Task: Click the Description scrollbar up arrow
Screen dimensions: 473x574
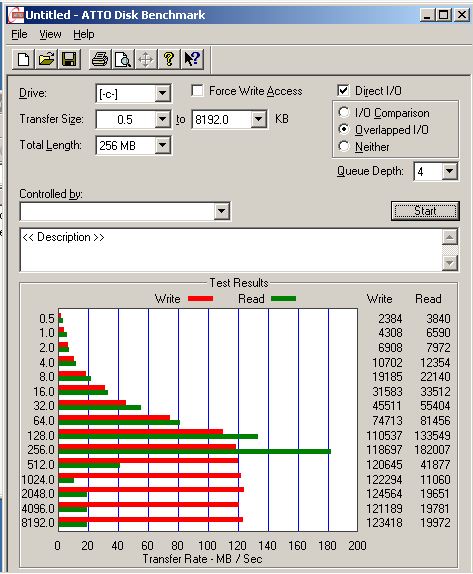Action: click(450, 237)
